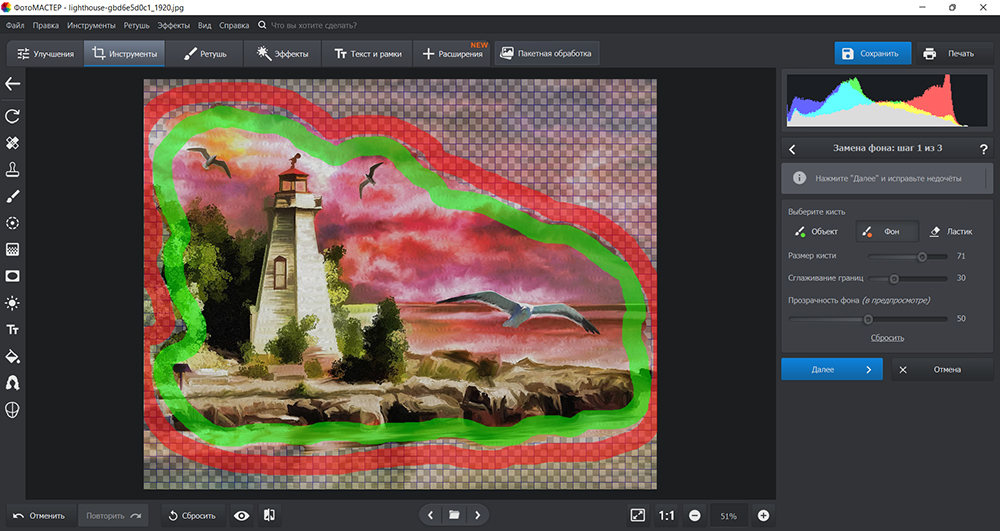The width and height of the screenshot is (1000, 531).
Task: Click the Далее button
Action: coord(831,369)
